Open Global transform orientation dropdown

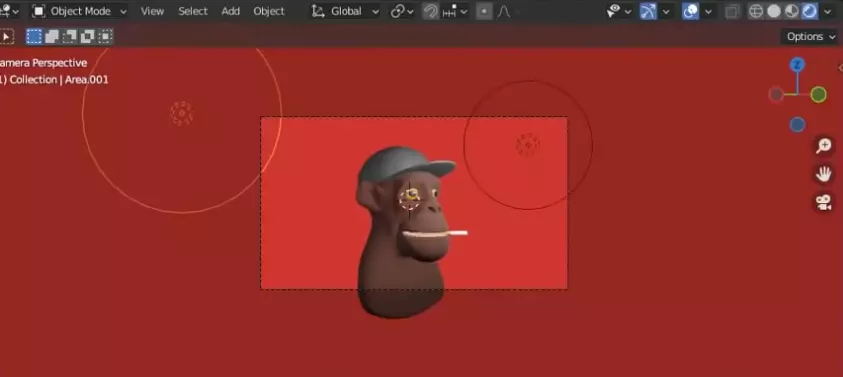click(x=345, y=11)
